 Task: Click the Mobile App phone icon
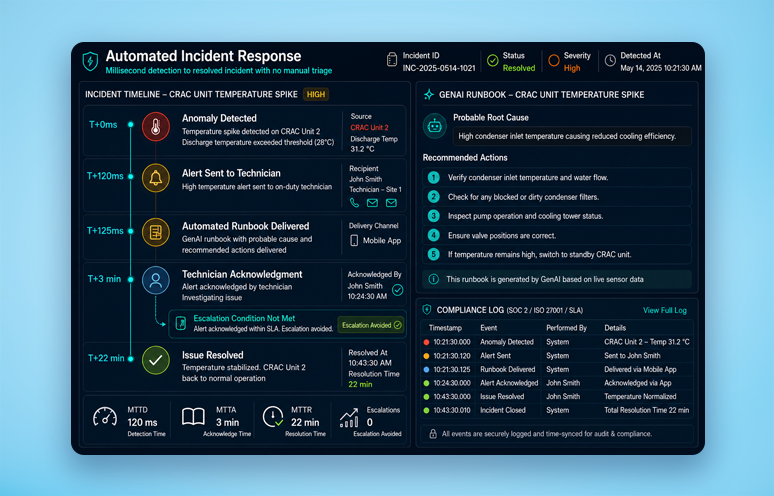click(x=354, y=240)
